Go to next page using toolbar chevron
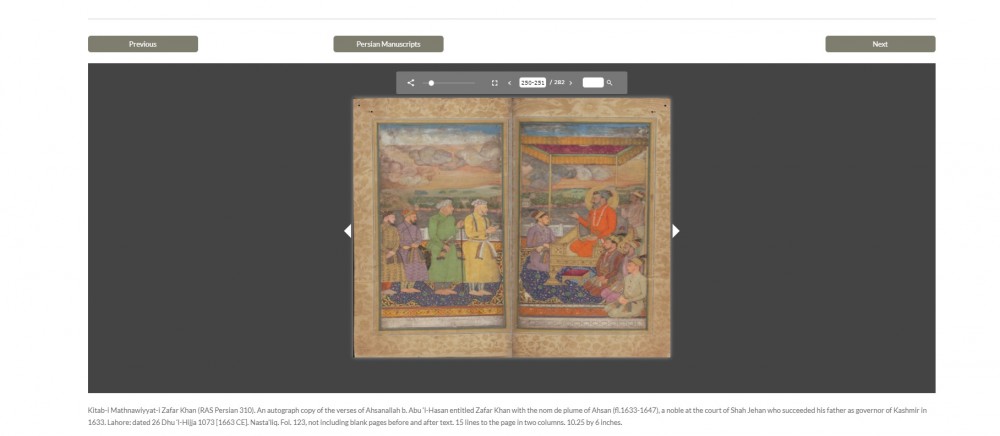 click(x=571, y=83)
